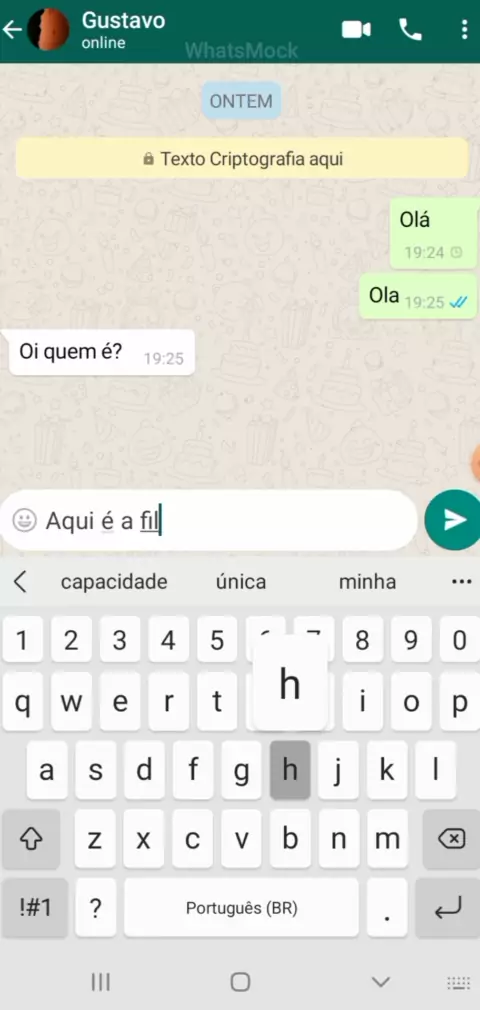The height and width of the screenshot is (1010, 480).
Task: Choose the suggestion 'minha'
Action: point(367,582)
